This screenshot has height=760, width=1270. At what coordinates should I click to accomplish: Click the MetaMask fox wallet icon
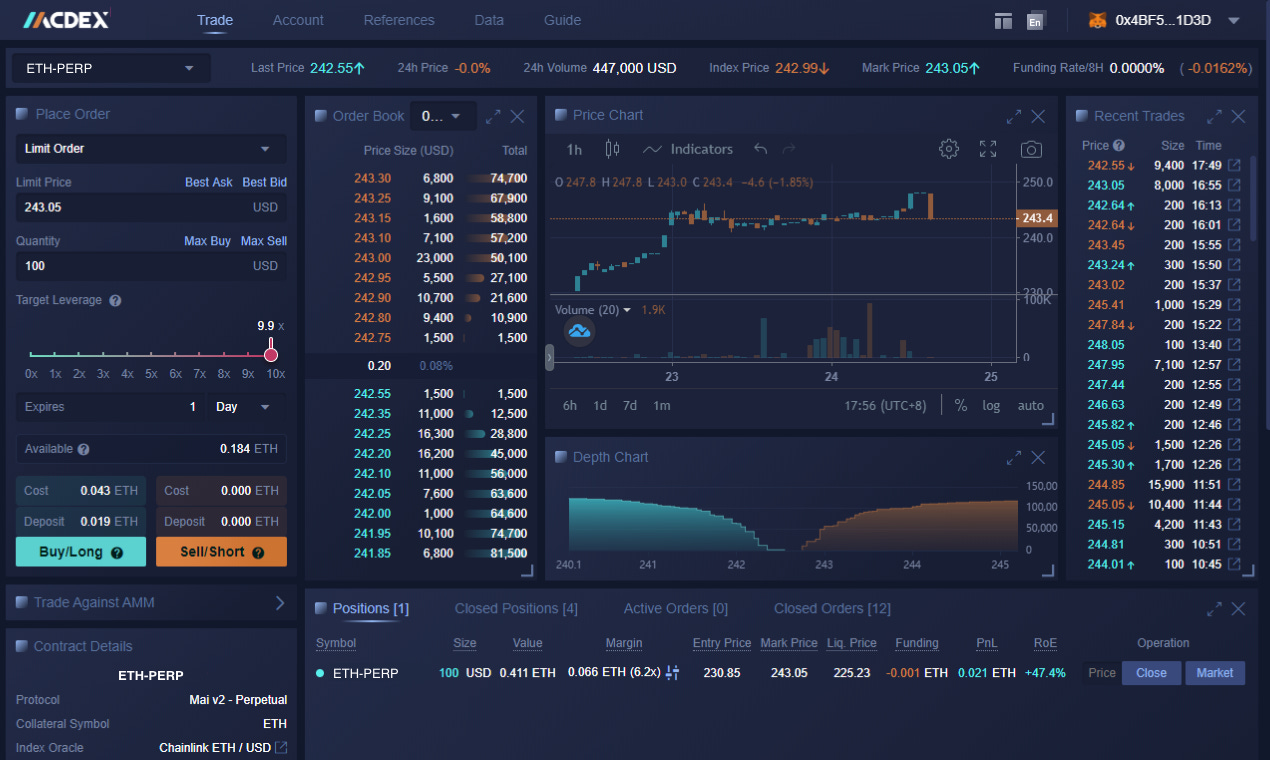click(x=1097, y=20)
